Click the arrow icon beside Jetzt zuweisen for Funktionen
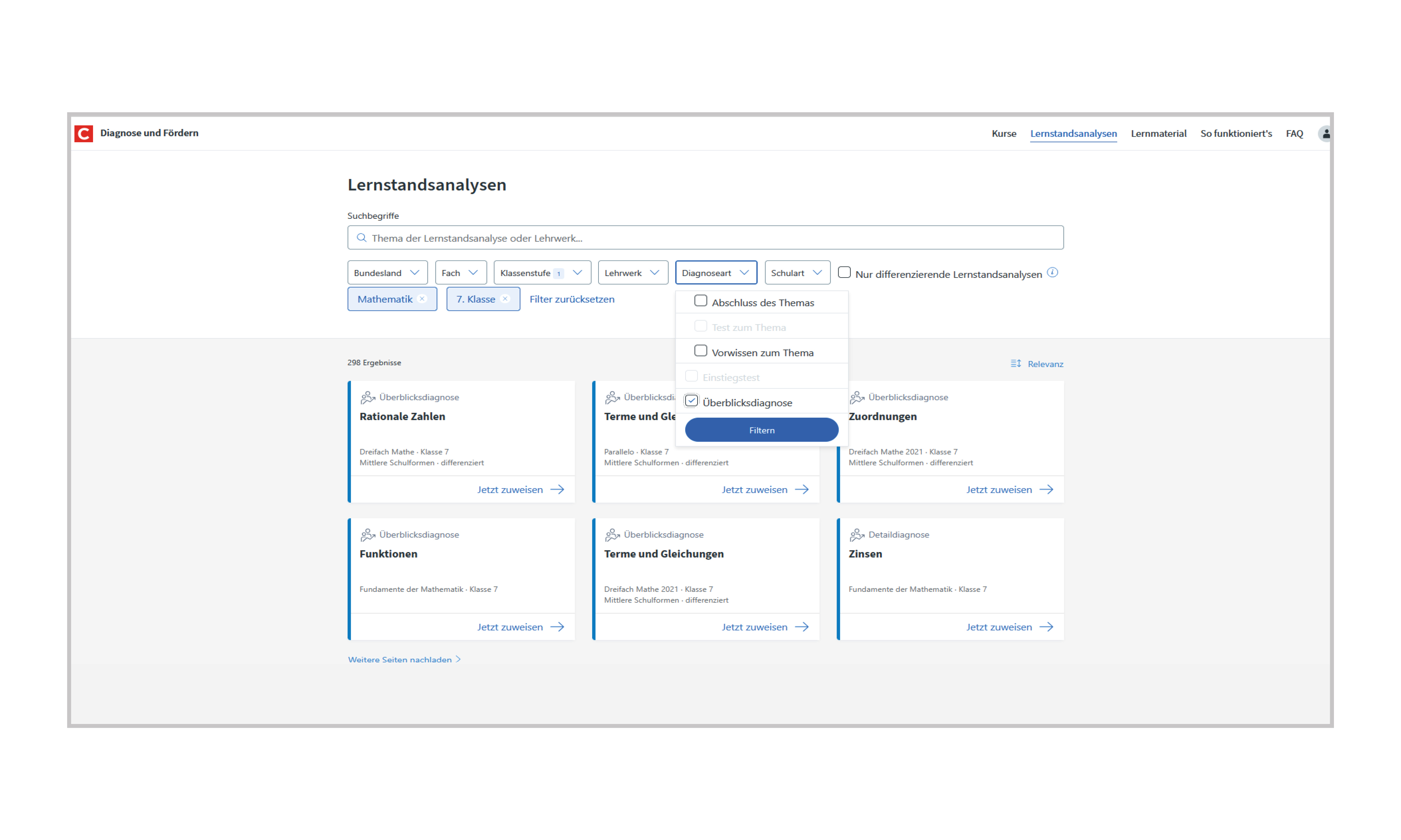 [559, 627]
